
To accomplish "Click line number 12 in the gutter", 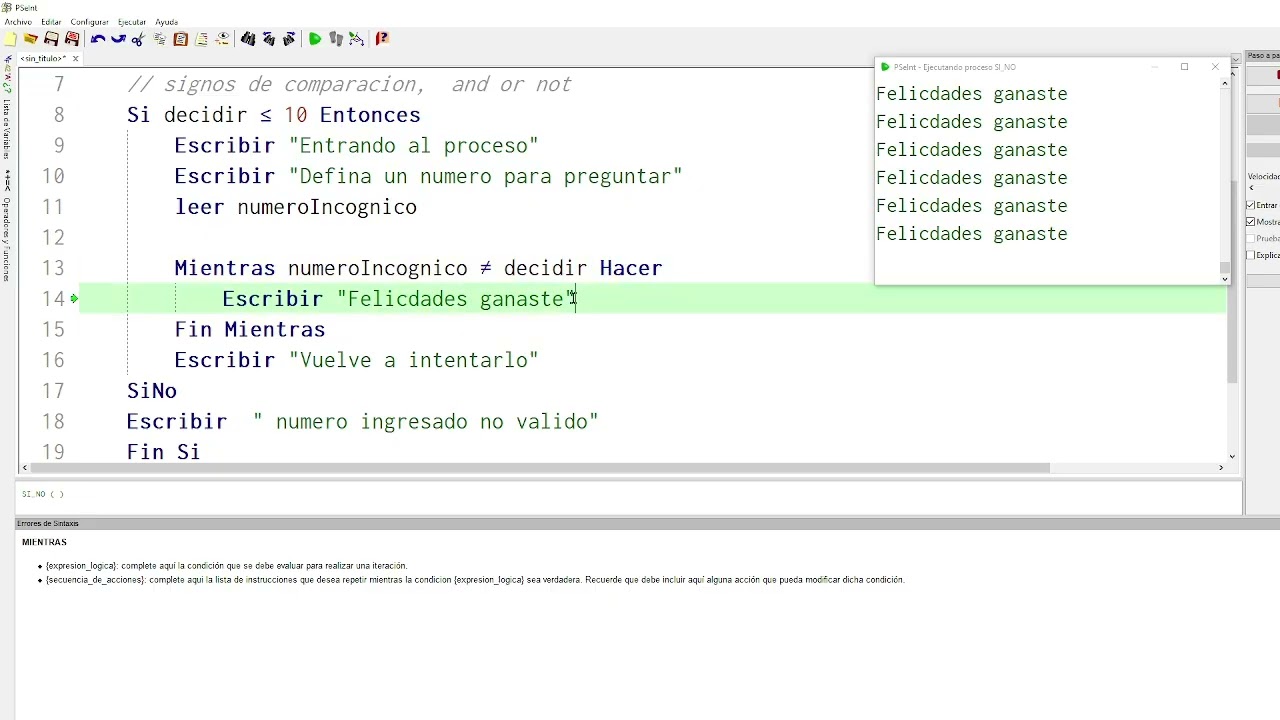I will tap(53, 238).
